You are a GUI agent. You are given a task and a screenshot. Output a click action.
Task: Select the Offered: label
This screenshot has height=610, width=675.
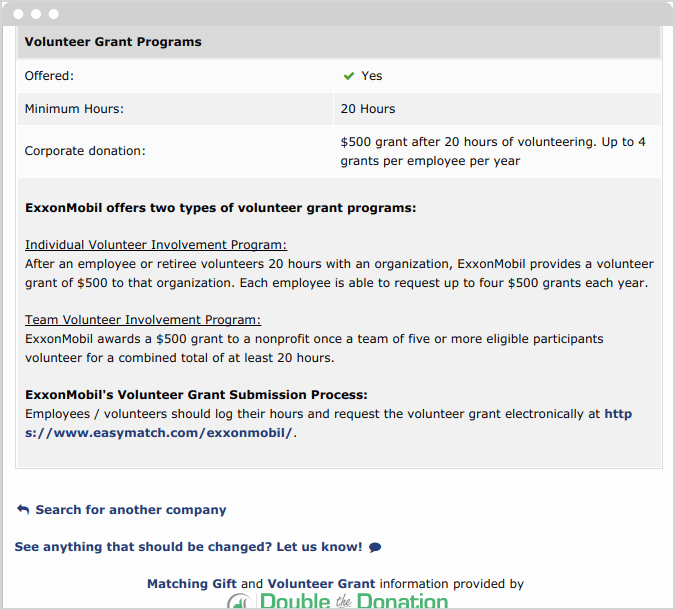(x=49, y=76)
